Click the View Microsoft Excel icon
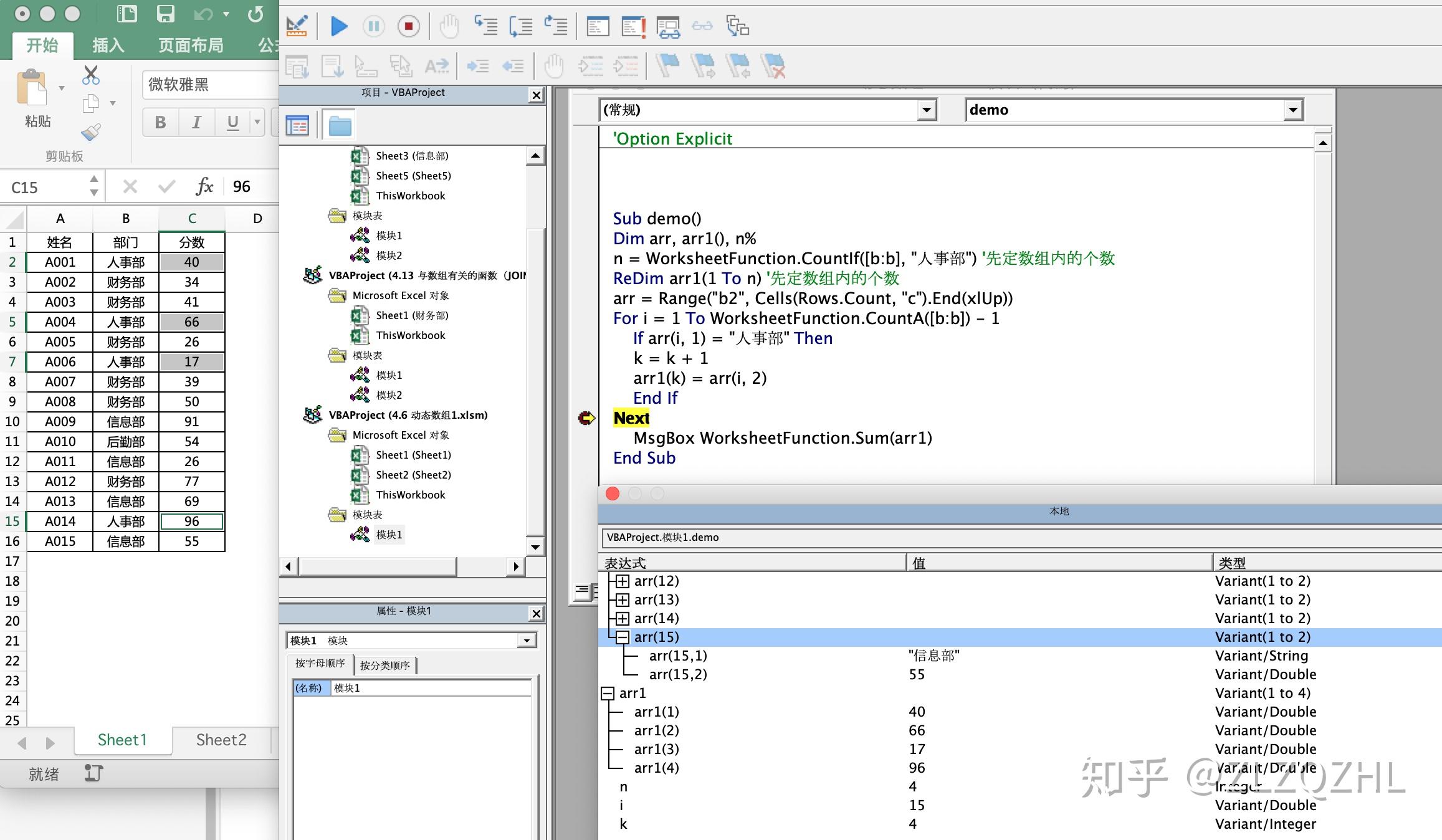Screen dimensions: 1442x840 (x=297, y=26)
